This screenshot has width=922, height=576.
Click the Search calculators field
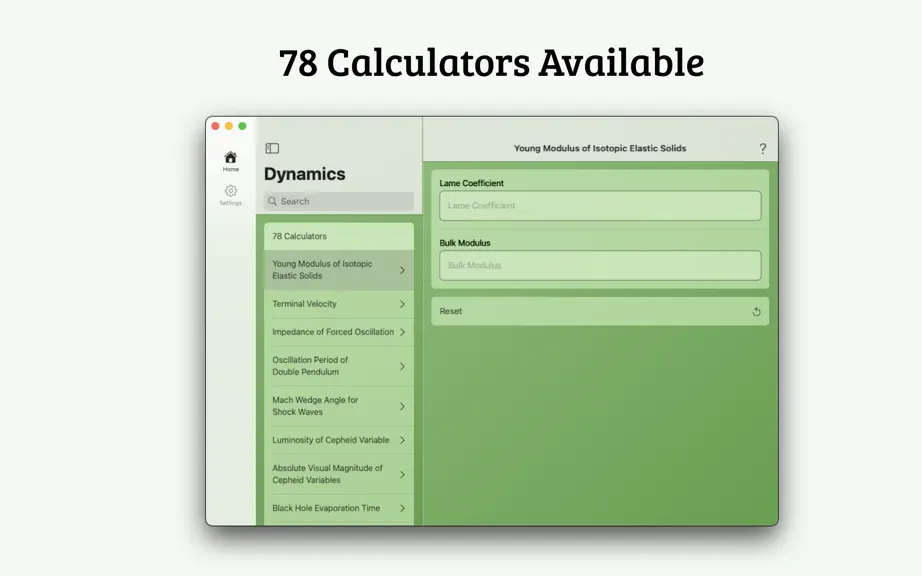tap(339, 201)
